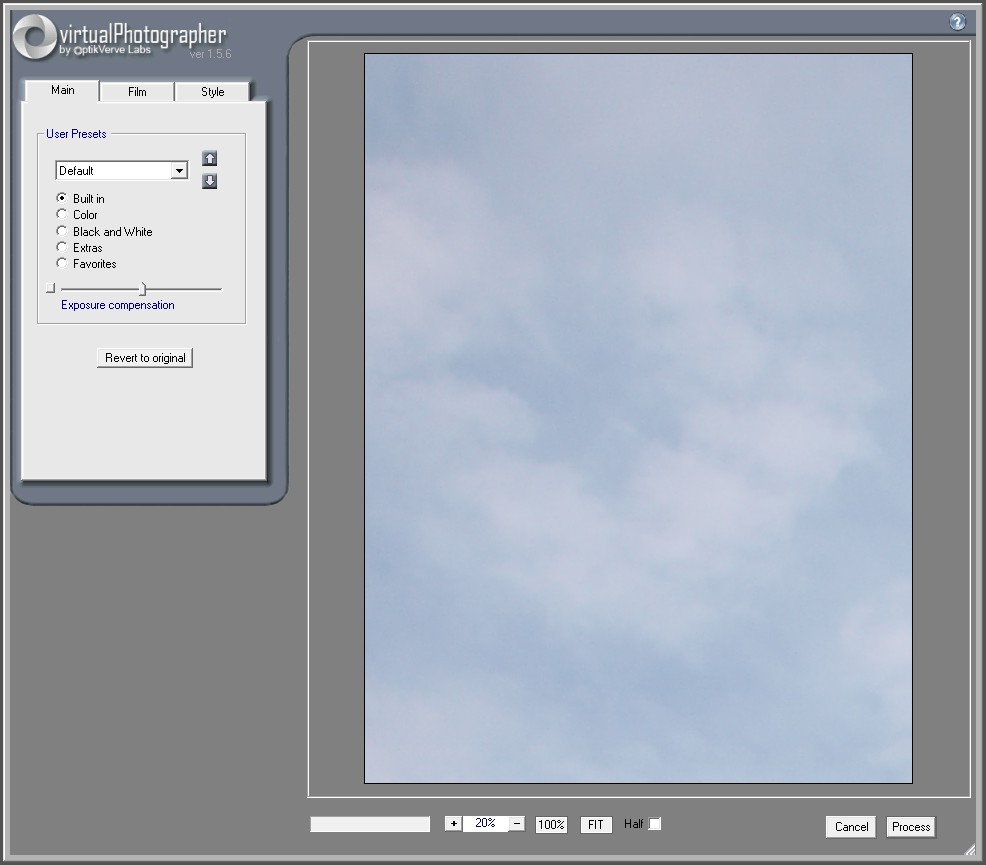Click the preset up arrow icon
Viewport: 986px width, 865px height.
(x=209, y=159)
